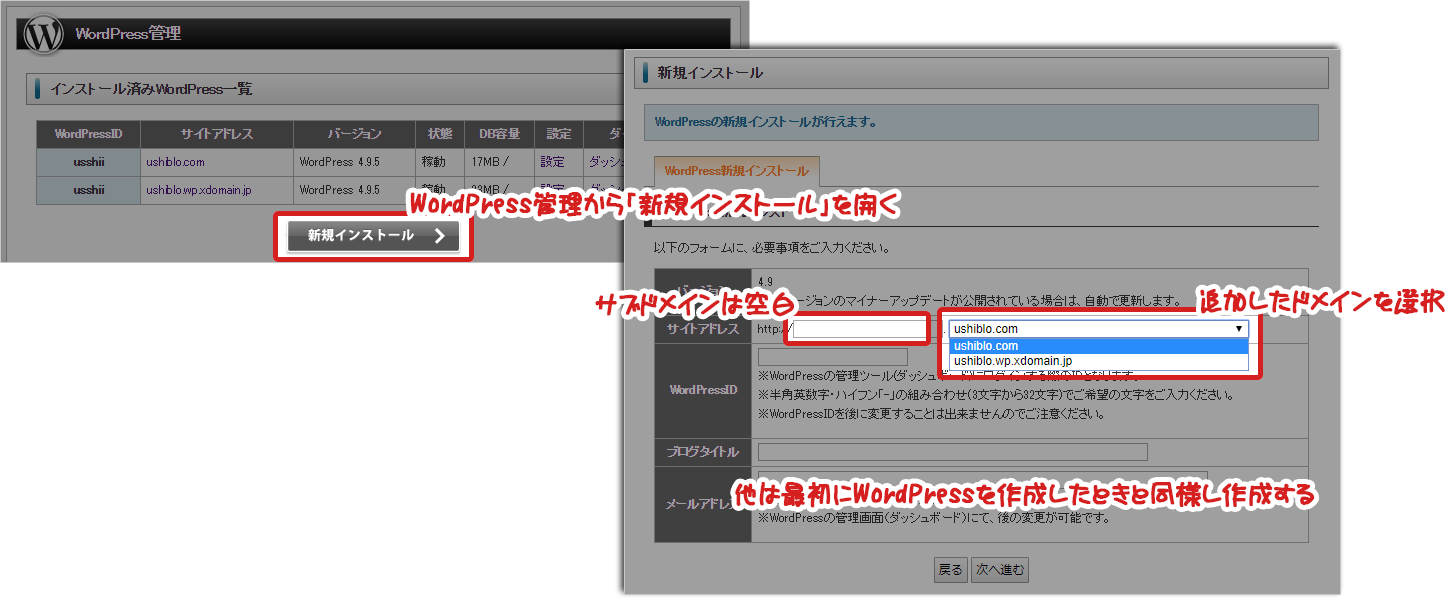This screenshot has width=1450, height=598.
Task: Click the インストール済みWordPress一覧 section heading
Action: coord(151,89)
